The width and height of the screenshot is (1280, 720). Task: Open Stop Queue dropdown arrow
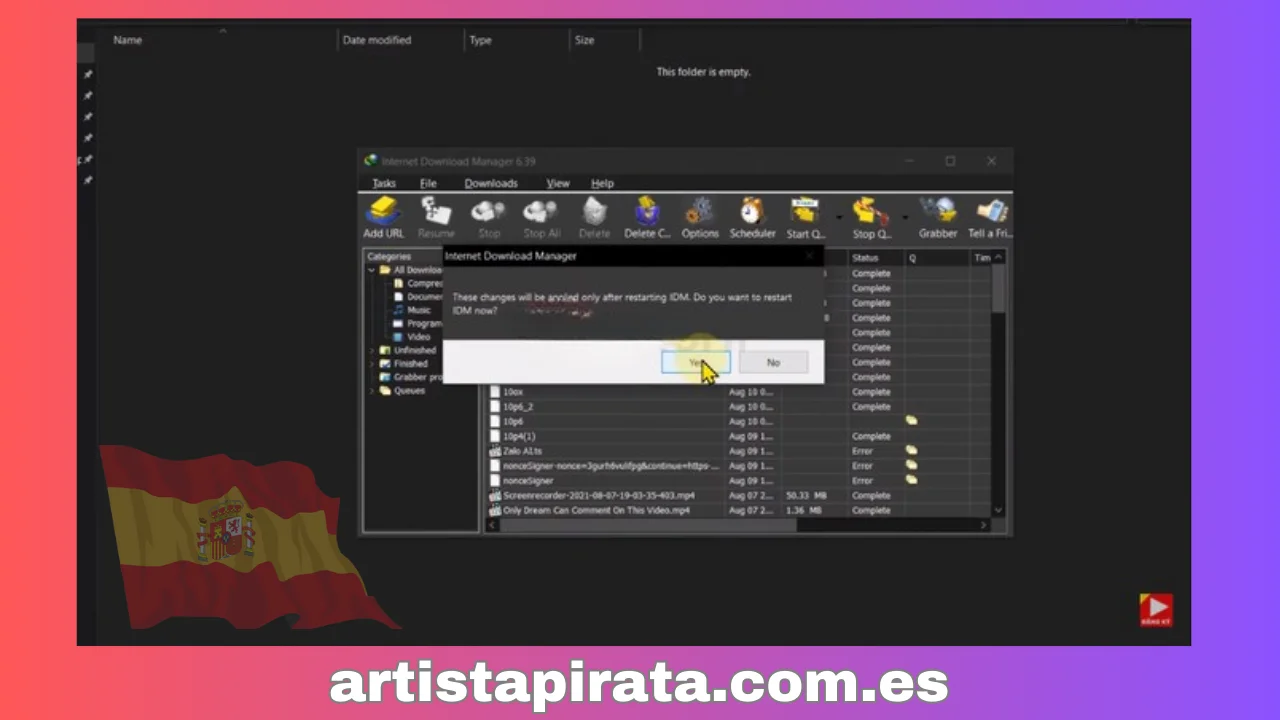pyautogui.click(x=905, y=217)
